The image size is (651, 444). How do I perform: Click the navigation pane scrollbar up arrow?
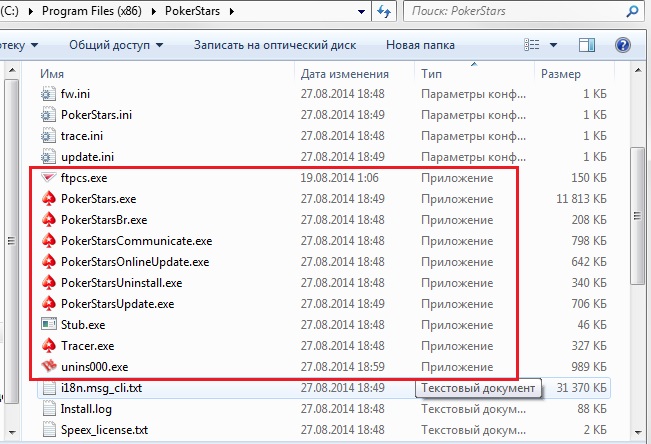pos(12,70)
